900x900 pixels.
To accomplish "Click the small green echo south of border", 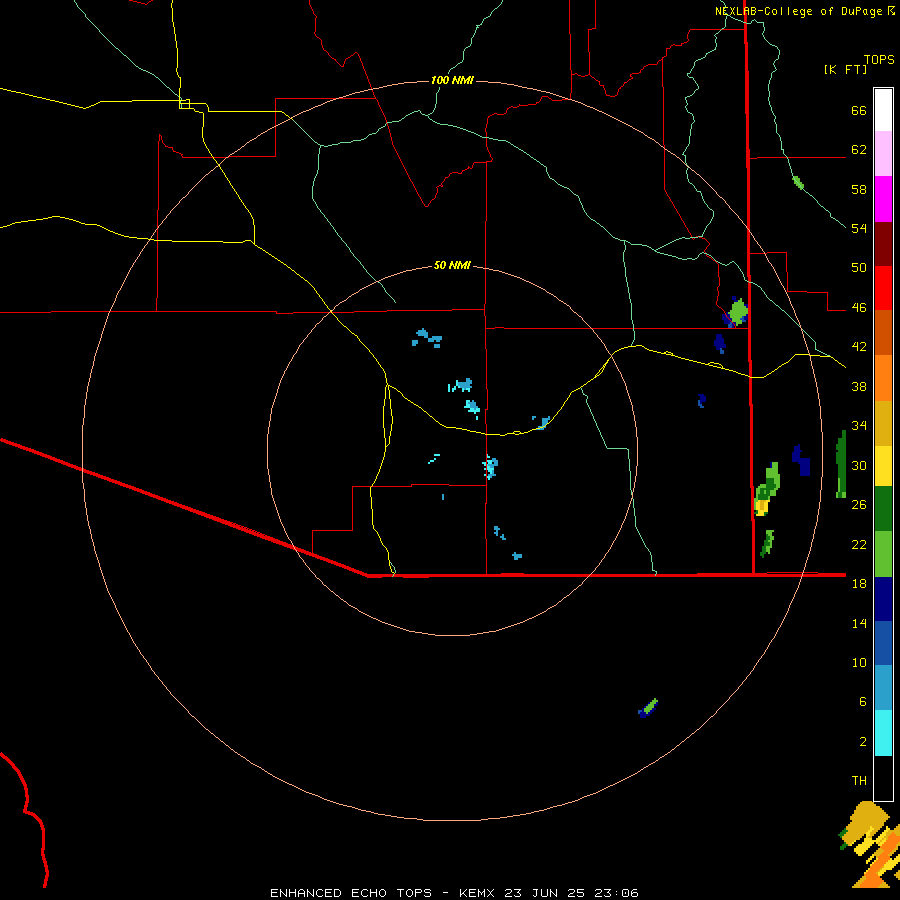I will pos(648,708).
